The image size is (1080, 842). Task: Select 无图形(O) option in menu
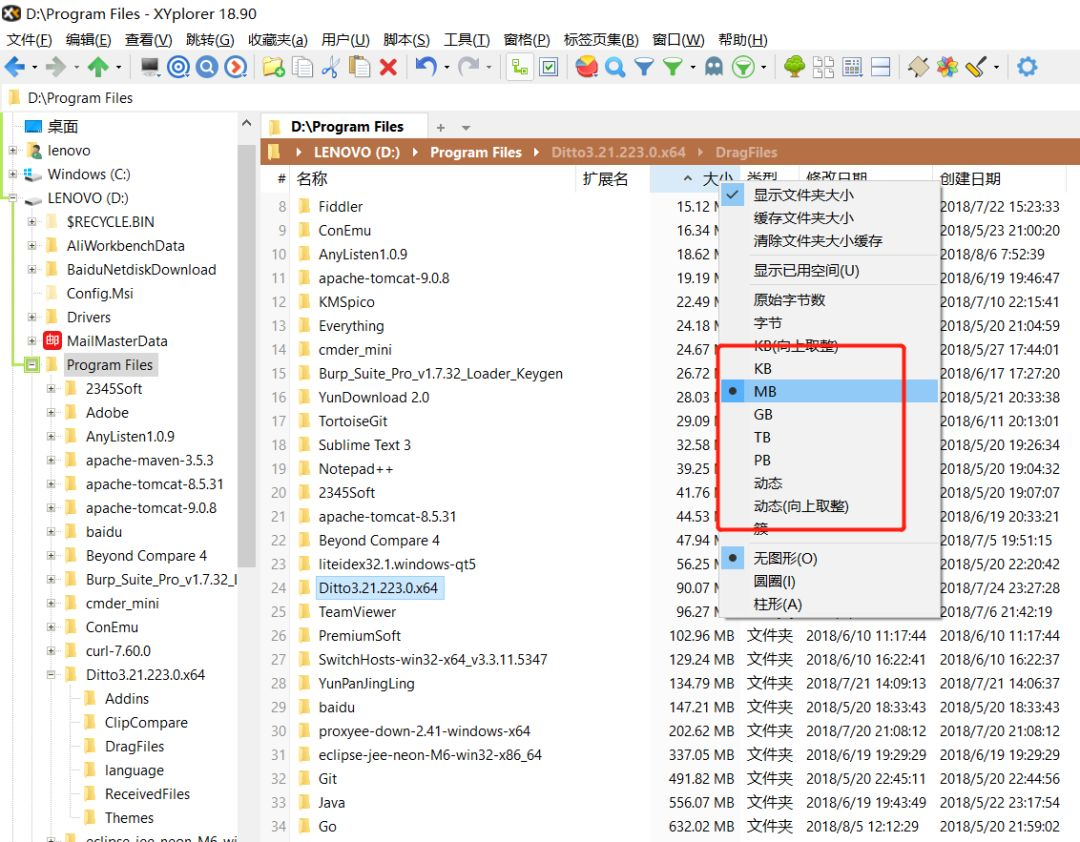pos(829,558)
